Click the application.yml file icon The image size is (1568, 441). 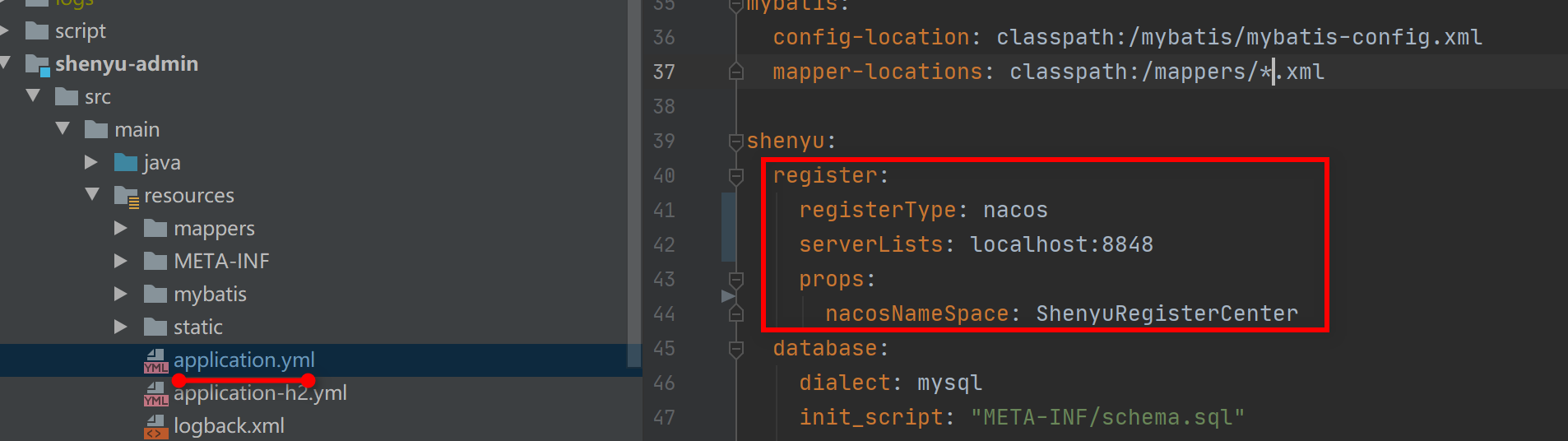[x=155, y=360]
